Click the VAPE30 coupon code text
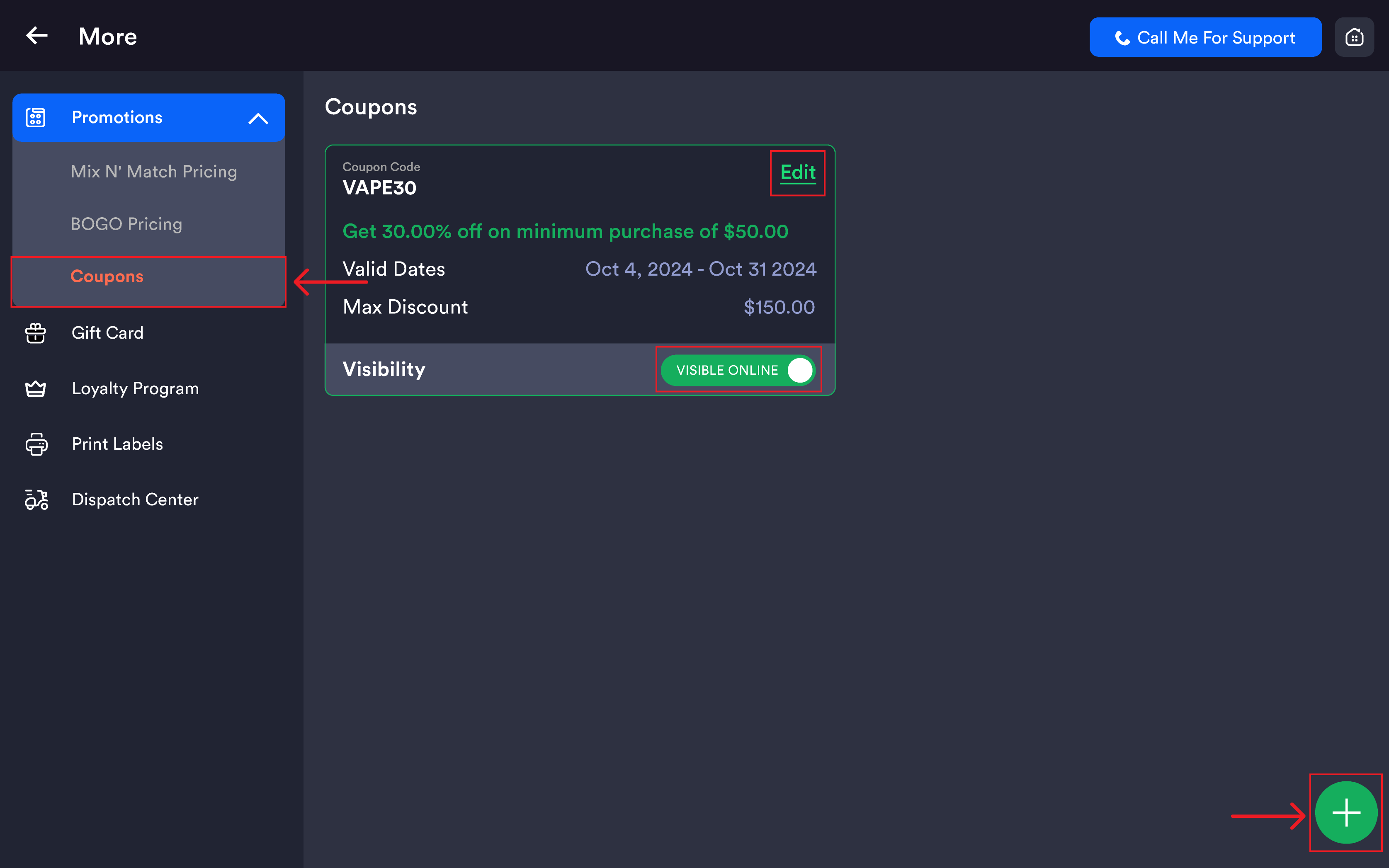 click(x=379, y=188)
